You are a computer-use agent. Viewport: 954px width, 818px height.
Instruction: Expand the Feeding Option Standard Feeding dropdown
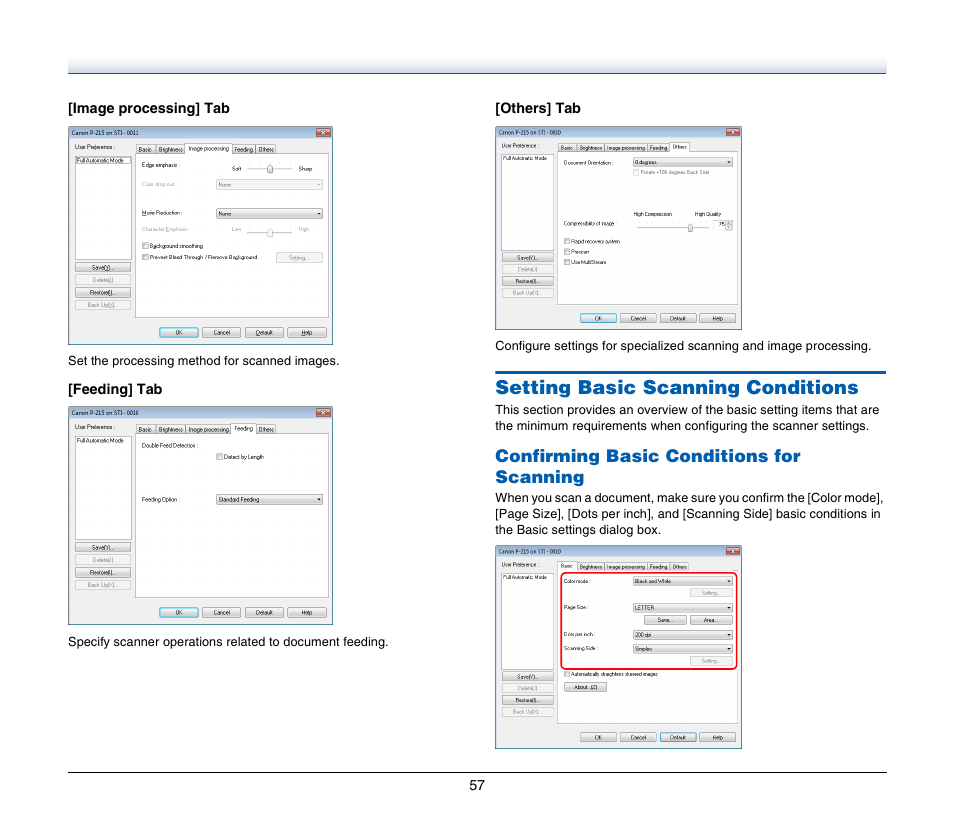point(270,500)
